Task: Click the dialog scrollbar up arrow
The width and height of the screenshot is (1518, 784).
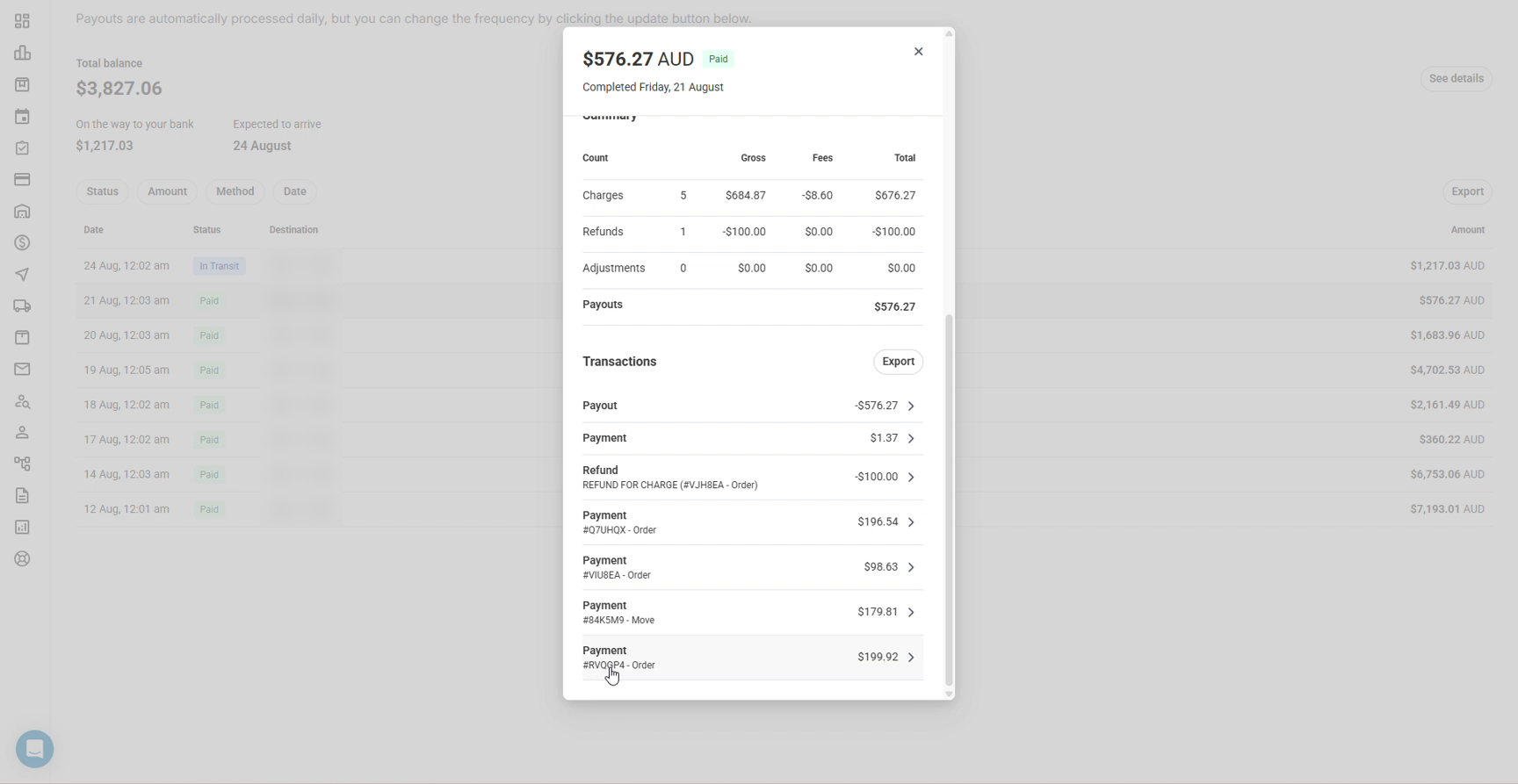Action: pyautogui.click(x=949, y=34)
